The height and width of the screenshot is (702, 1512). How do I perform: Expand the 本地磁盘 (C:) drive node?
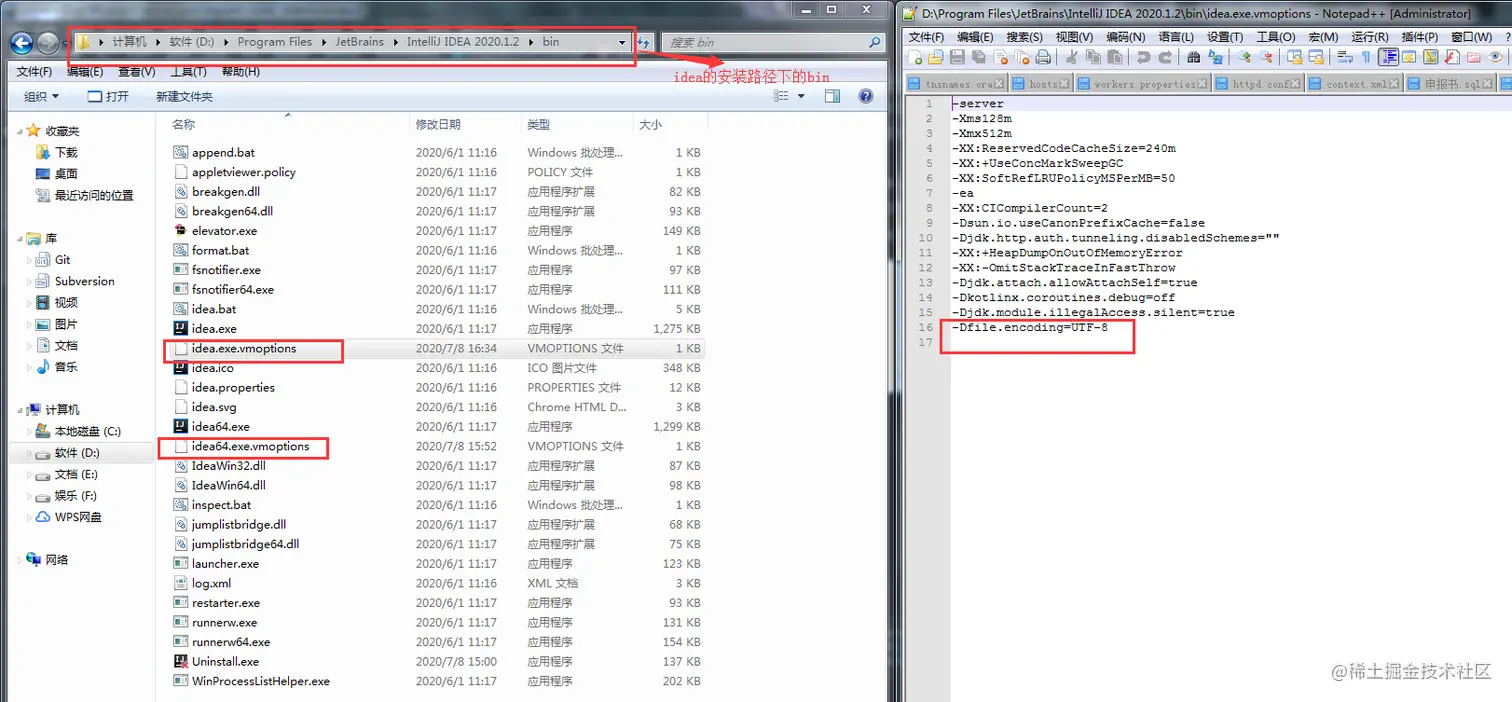pyautogui.click(x=28, y=431)
